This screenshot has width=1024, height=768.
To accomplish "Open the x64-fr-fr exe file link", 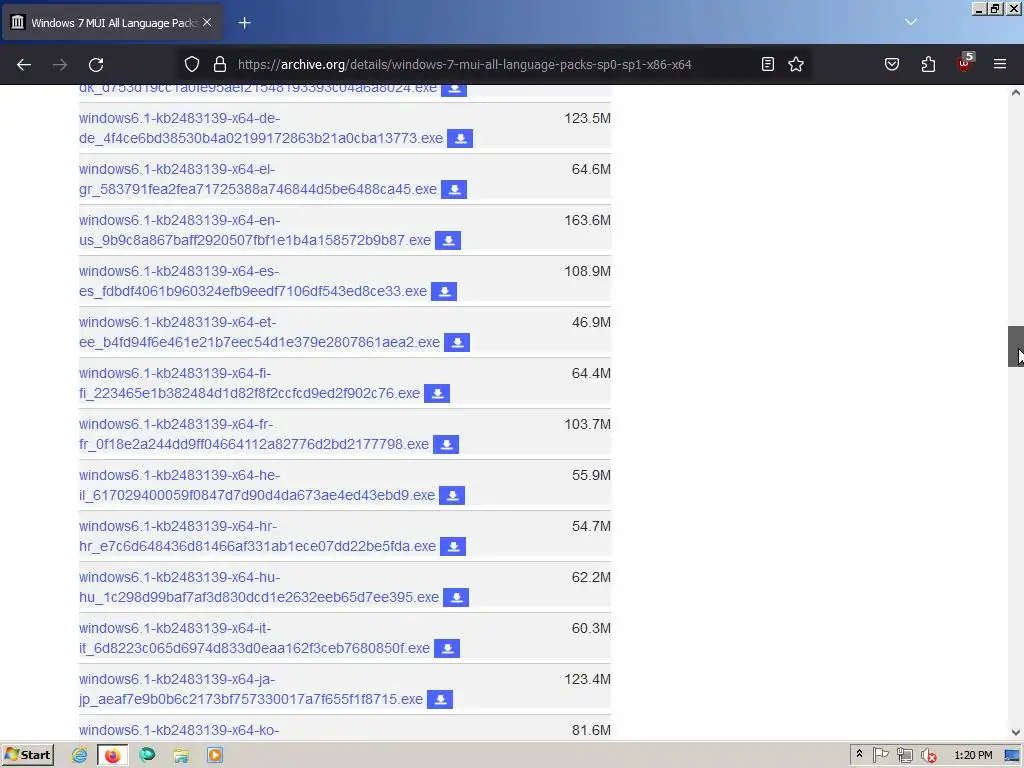I will click(x=254, y=434).
